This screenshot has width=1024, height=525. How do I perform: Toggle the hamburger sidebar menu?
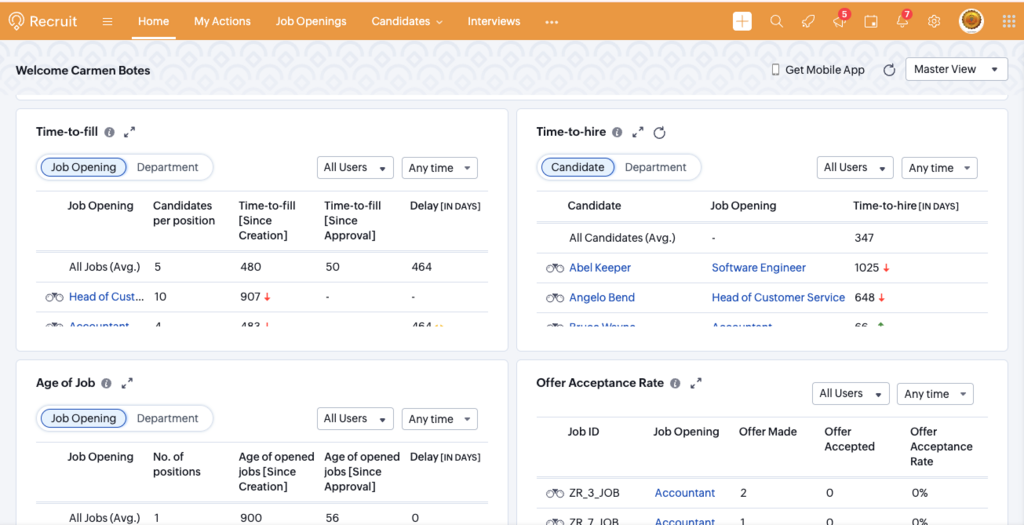[x=107, y=21]
